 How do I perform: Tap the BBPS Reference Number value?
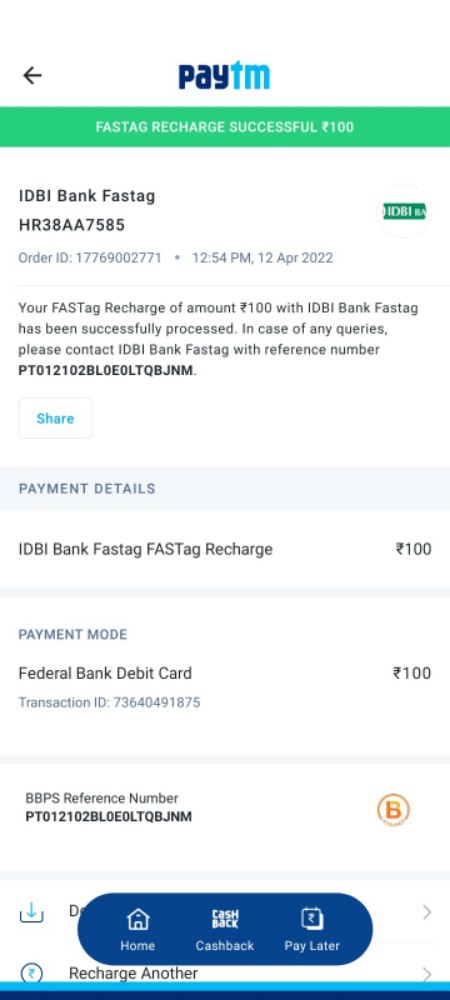108,816
